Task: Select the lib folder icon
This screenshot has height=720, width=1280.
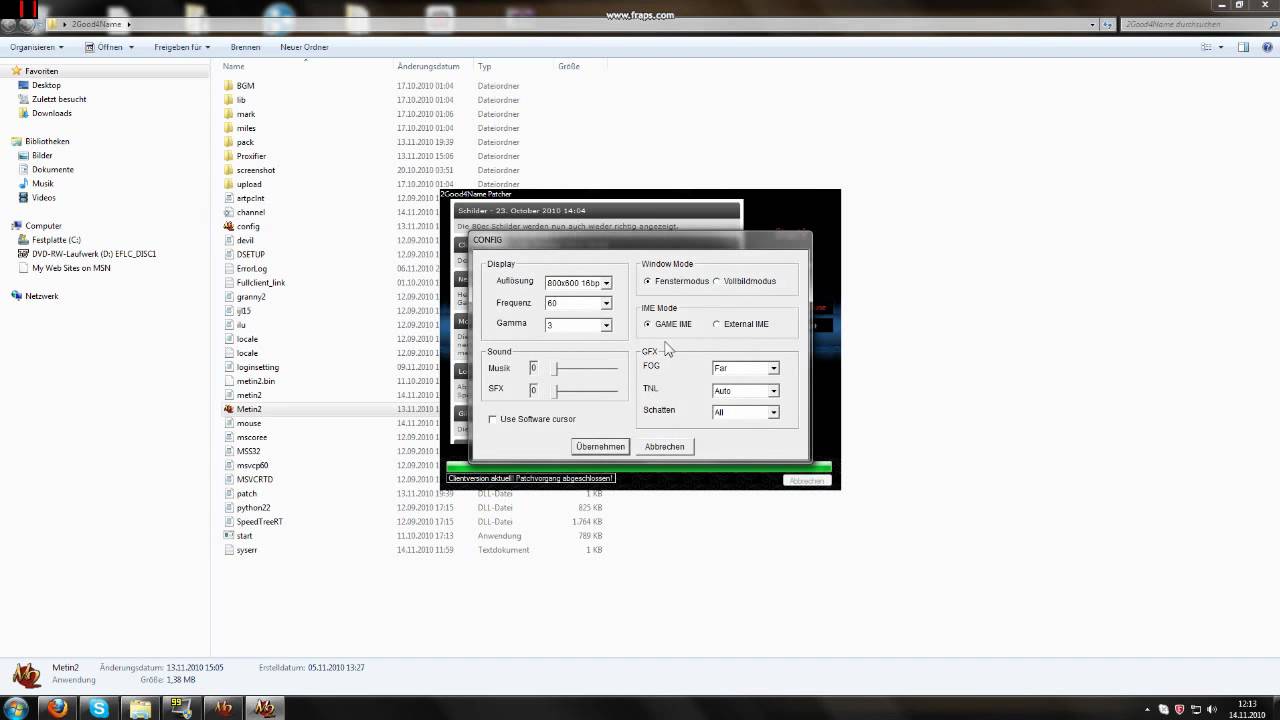Action: click(228, 100)
